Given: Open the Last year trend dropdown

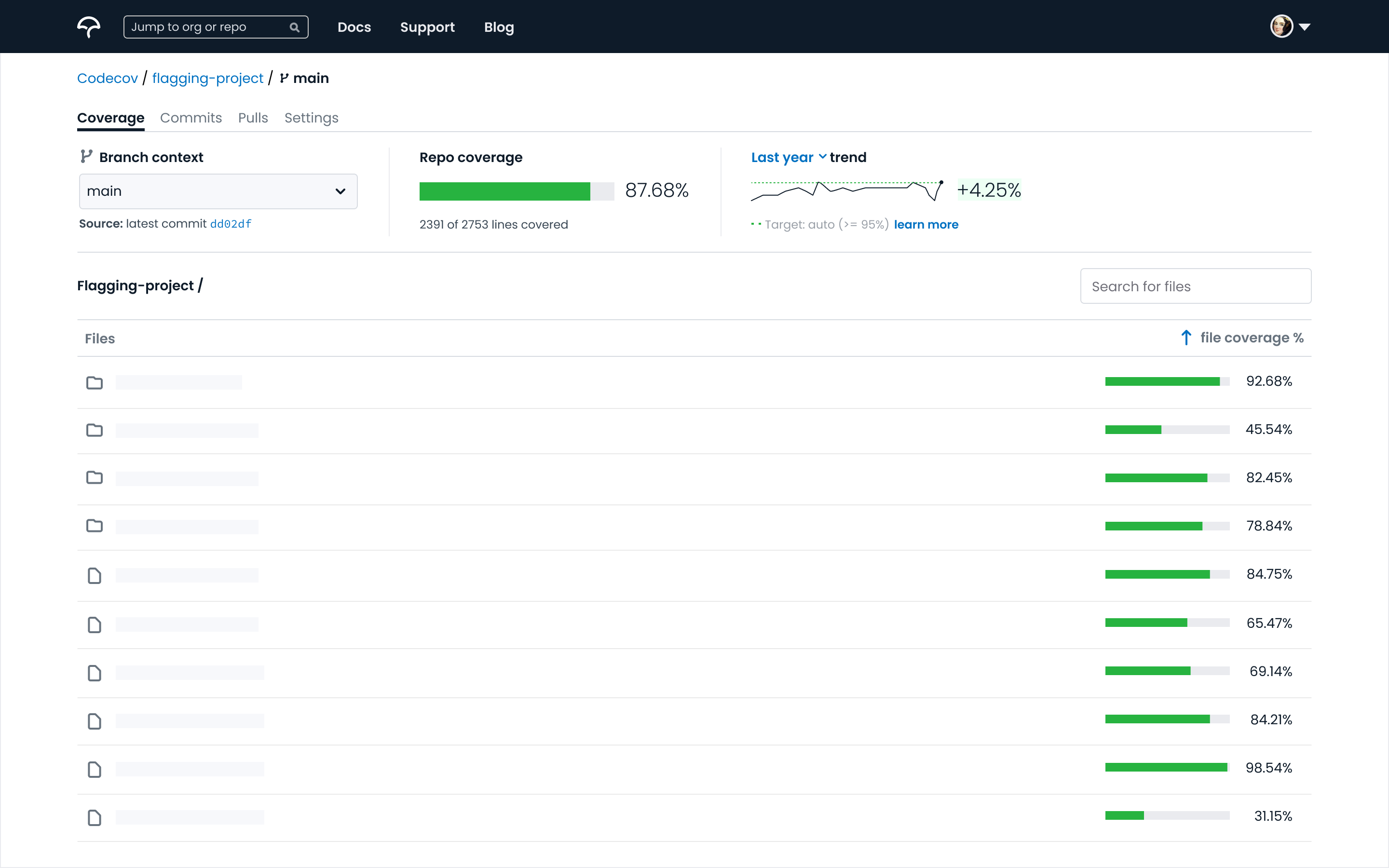Looking at the screenshot, I should tap(789, 157).
